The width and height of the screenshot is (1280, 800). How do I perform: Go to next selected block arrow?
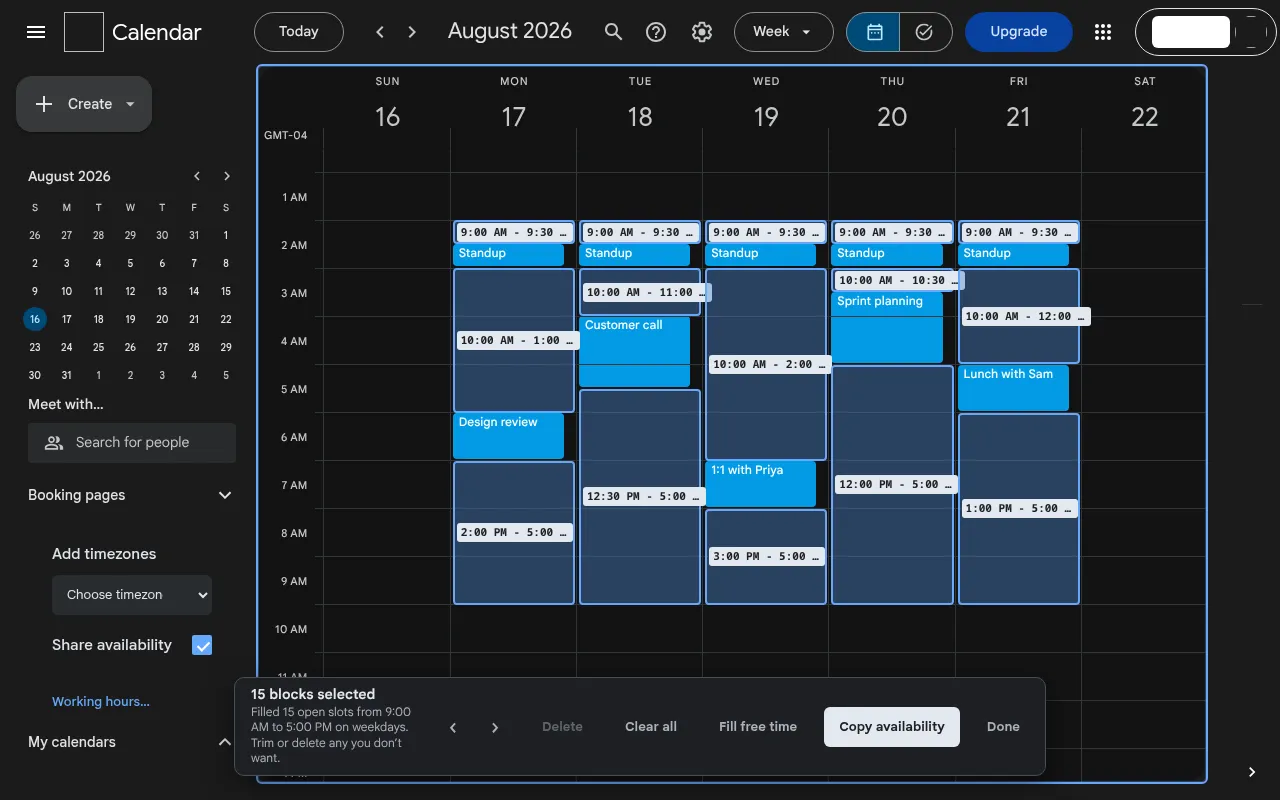pyautogui.click(x=495, y=727)
